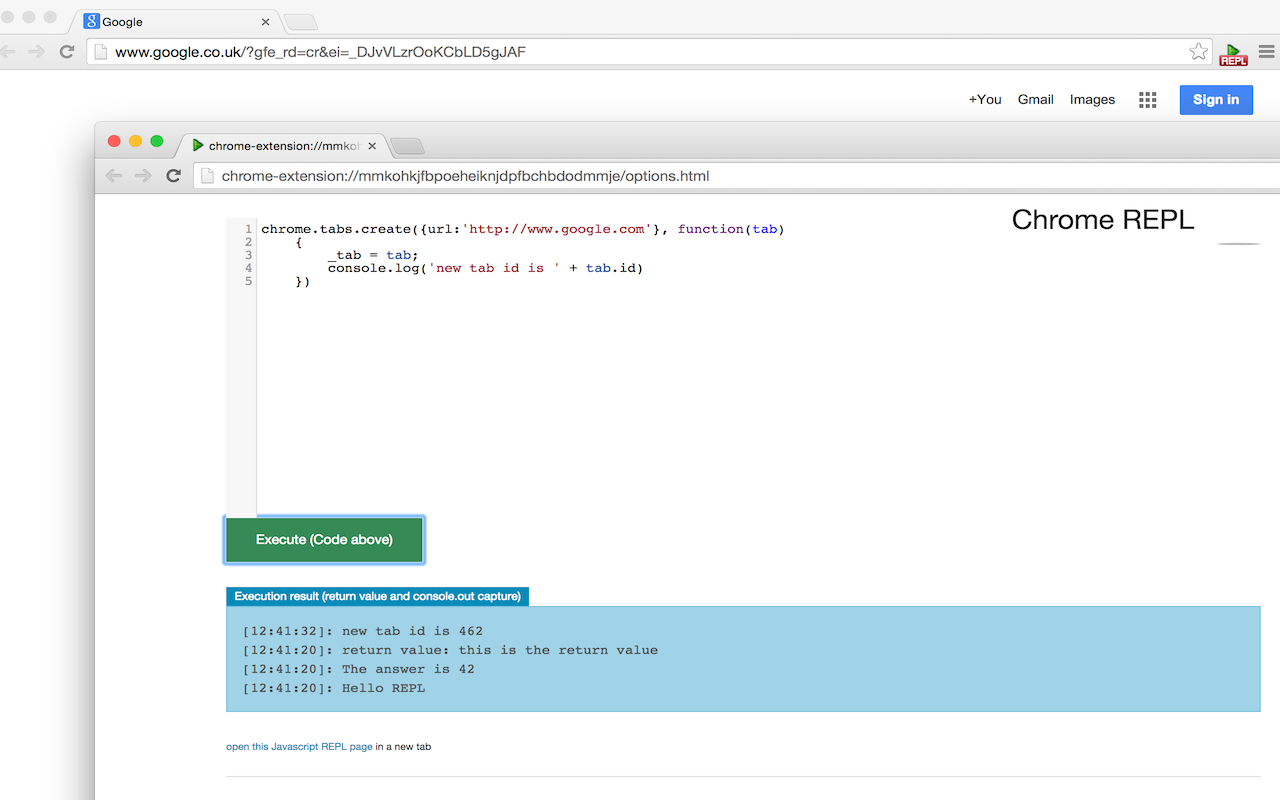This screenshot has height=800, width=1280.
Task: Open a new tab in the outer window
Action: click(x=300, y=22)
